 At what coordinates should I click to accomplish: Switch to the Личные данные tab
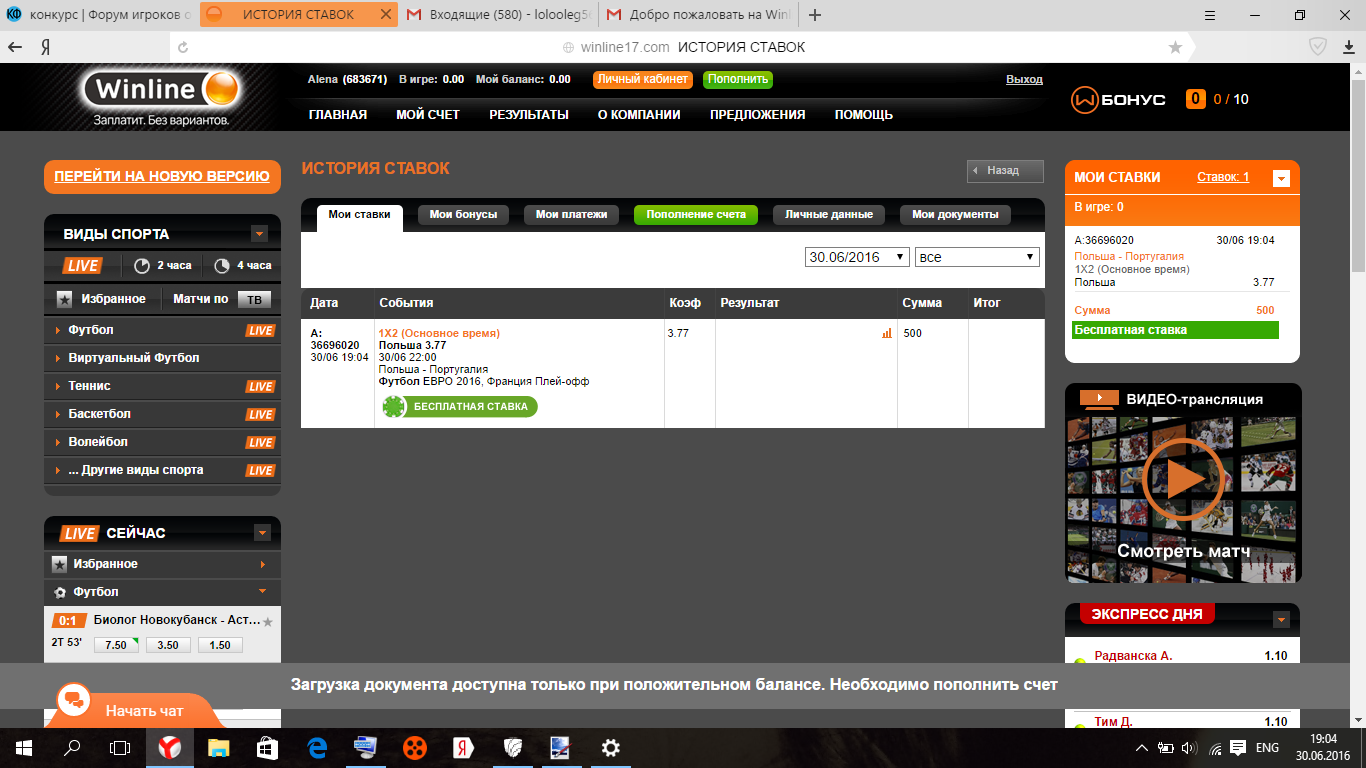point(829,215)
